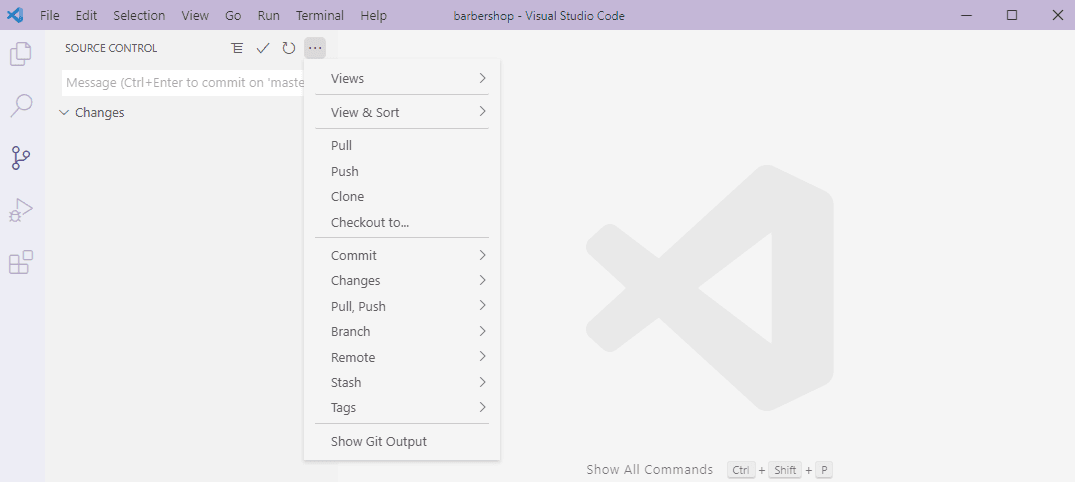Choose Clone from the menu
The width and height of the screenshot is (1075, 482).
click(x=402, y=196)
